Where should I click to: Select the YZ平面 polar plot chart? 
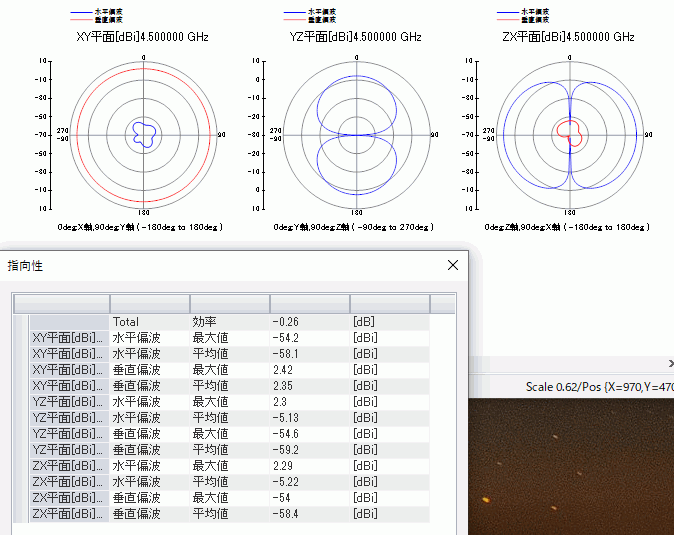357,134
